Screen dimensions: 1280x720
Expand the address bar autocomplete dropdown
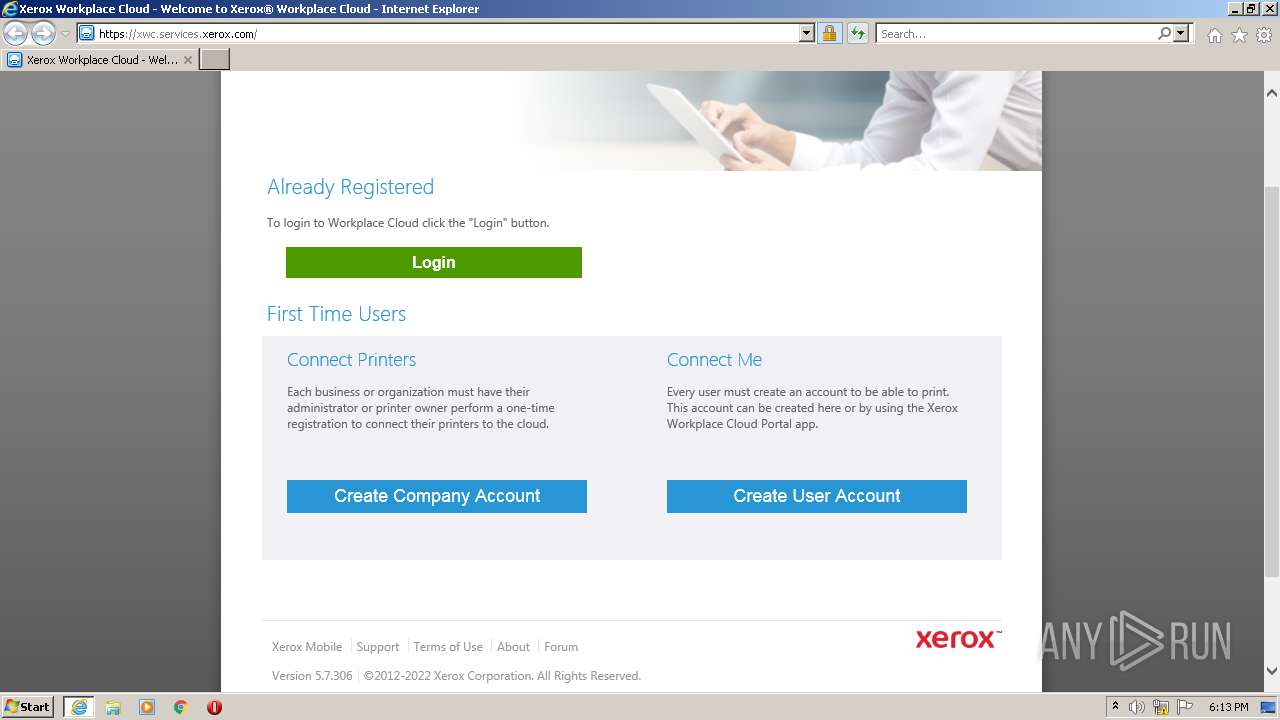pyautogui.click(x=807, y=34)
